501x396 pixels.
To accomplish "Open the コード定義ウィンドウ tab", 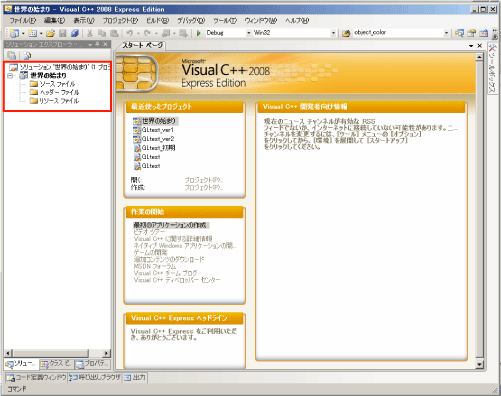I will point(36,378).
